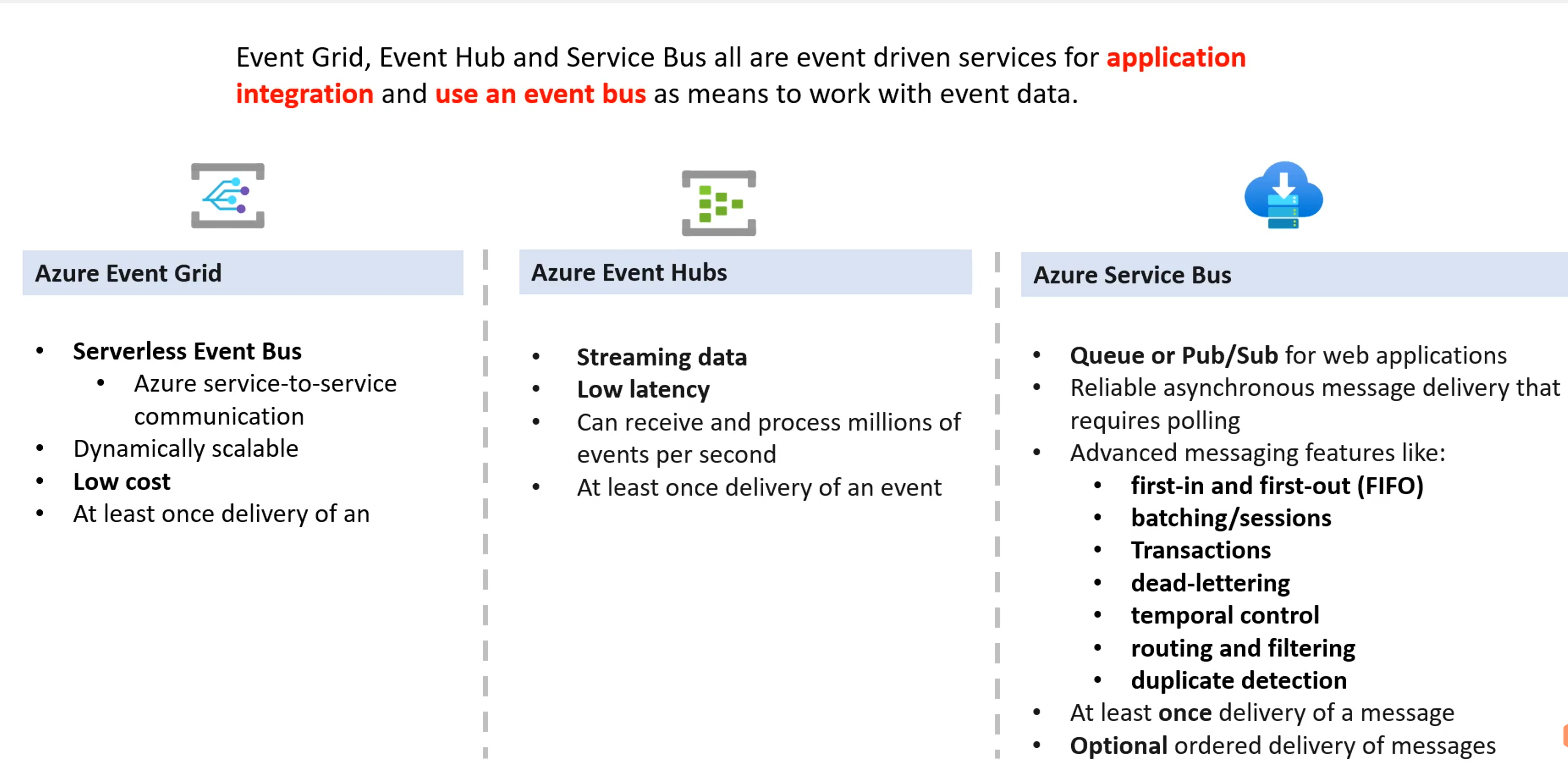Click 'first-in and first-out (FIFO)' item
The image size is (1568, 766).
coord(1276,485)
